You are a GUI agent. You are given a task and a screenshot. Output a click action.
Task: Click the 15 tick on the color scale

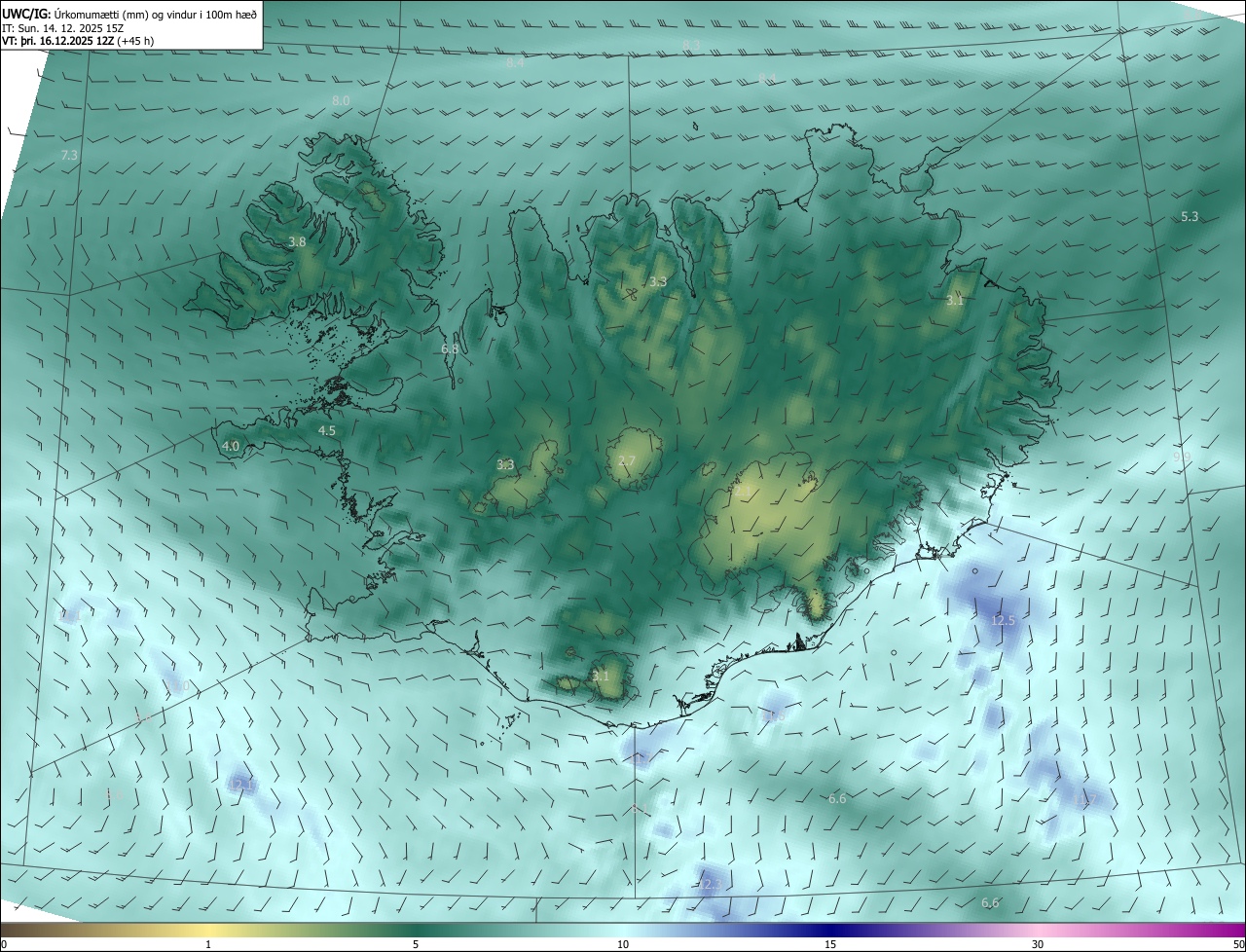click(830, 944)
